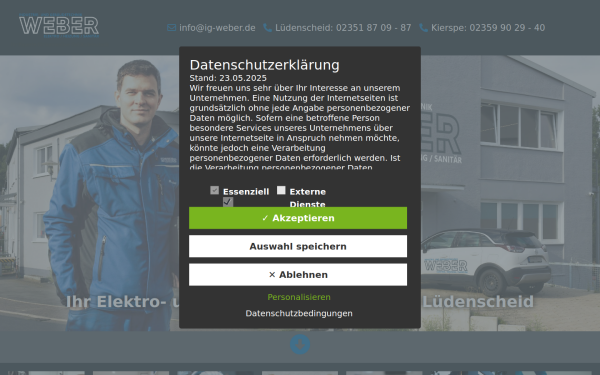Toggle the Essenziell checkbox

215,190
